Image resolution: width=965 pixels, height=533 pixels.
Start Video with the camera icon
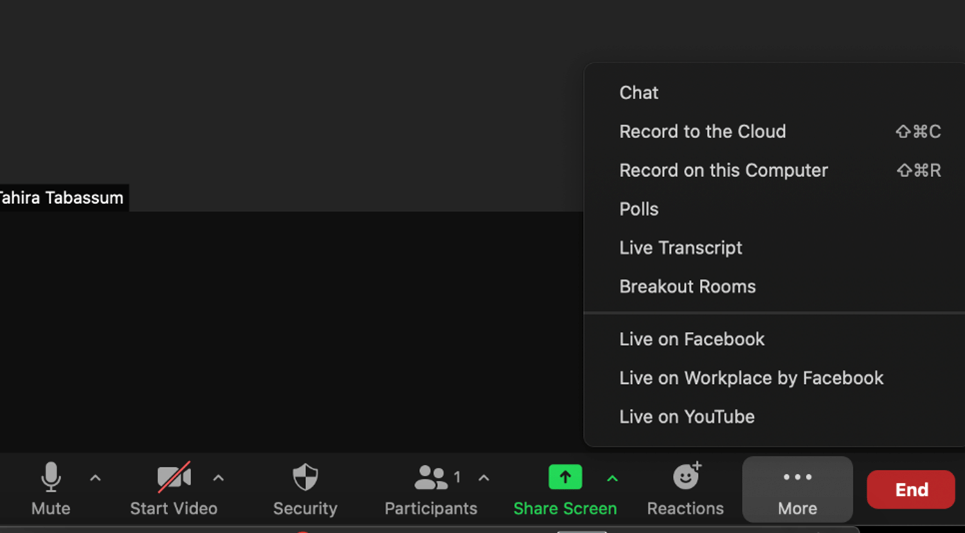pos(174,489)
